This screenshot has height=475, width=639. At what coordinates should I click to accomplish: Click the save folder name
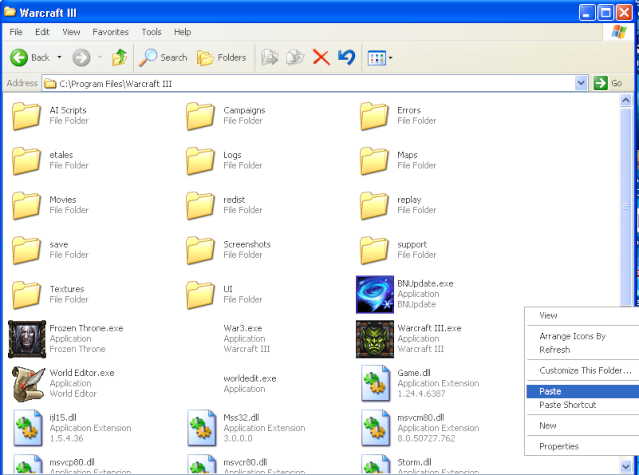pos(59,244)
